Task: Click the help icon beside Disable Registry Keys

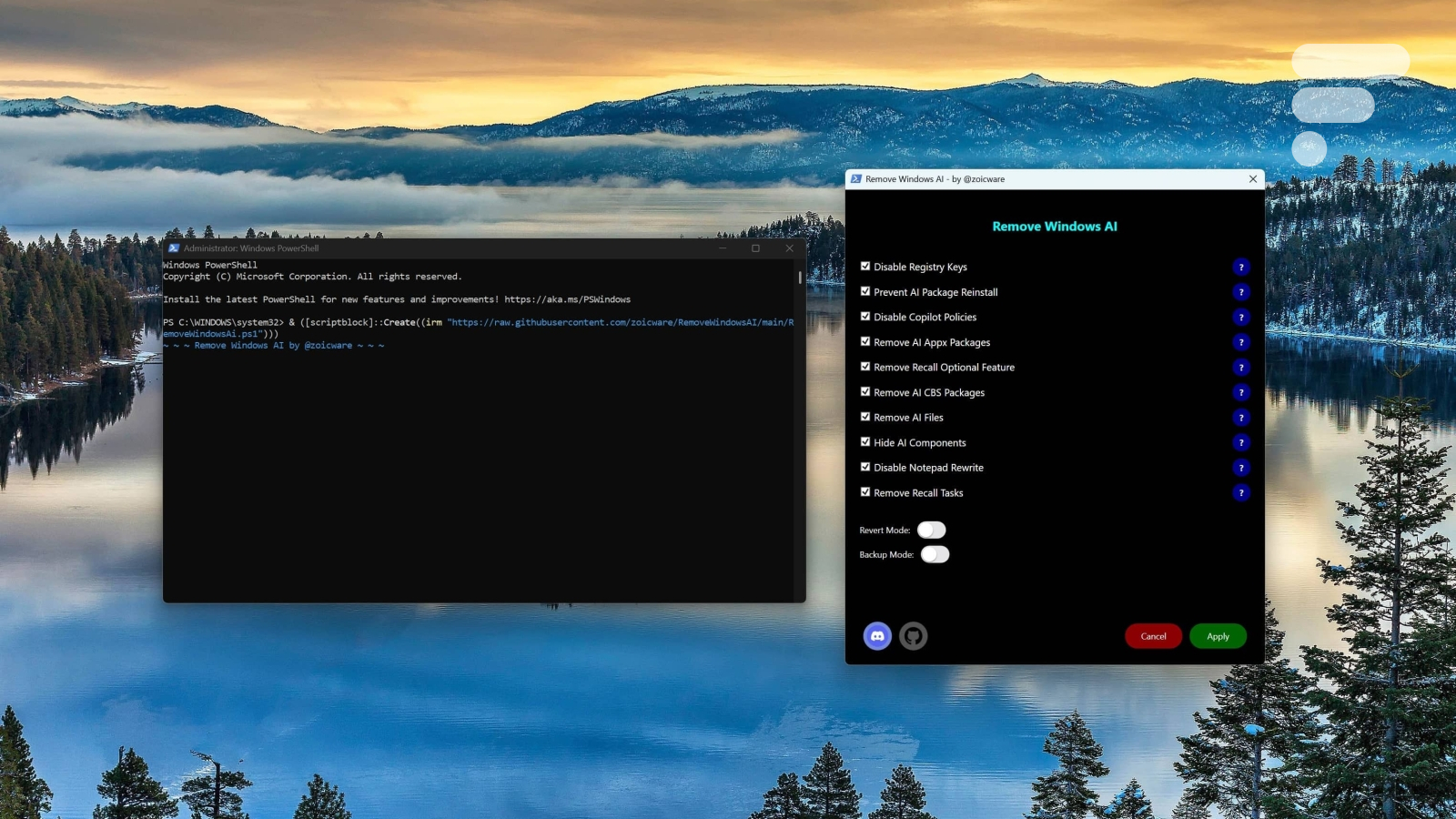Action: coord(1241,267)
